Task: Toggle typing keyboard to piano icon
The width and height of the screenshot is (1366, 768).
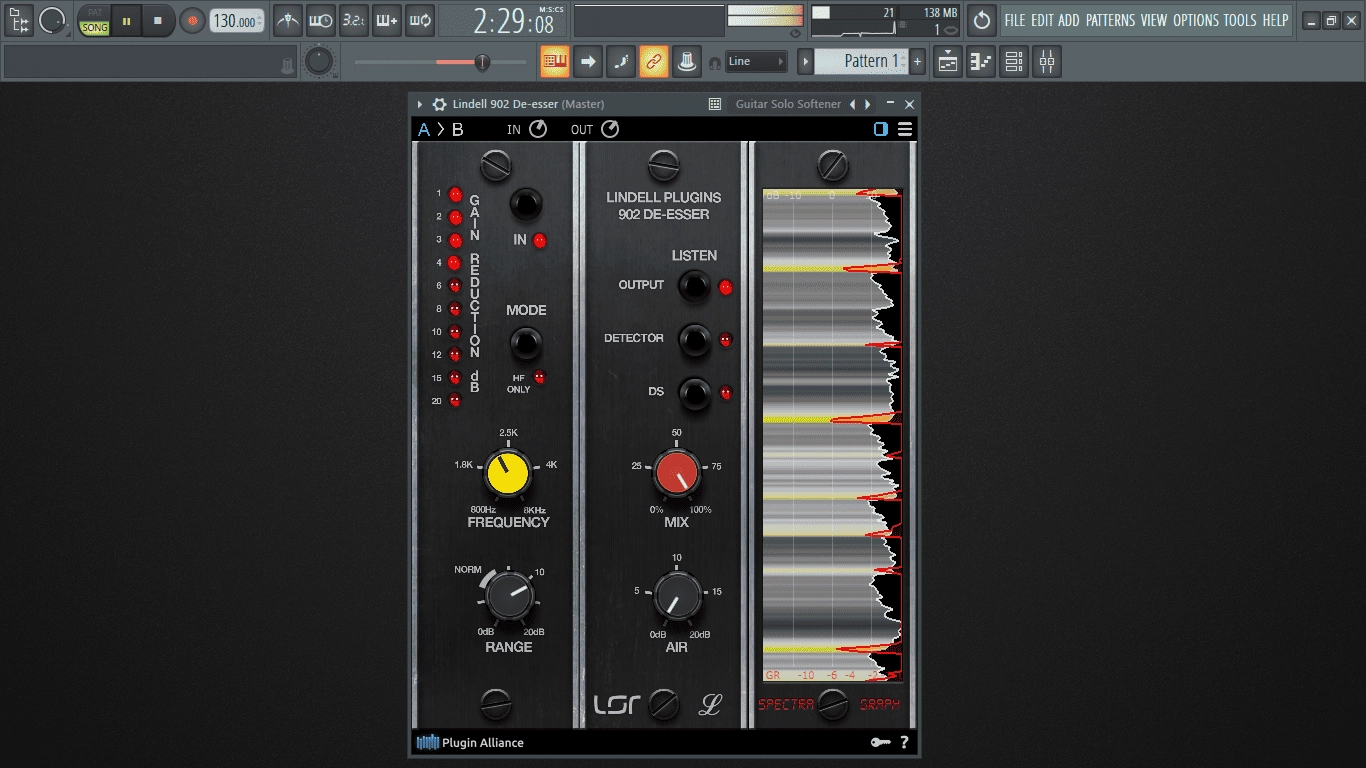Action: click(555, 62)
